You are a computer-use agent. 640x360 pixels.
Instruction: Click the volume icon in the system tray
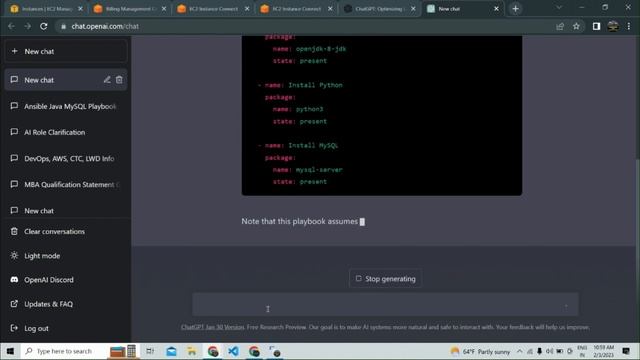click(x=549, y=351)
